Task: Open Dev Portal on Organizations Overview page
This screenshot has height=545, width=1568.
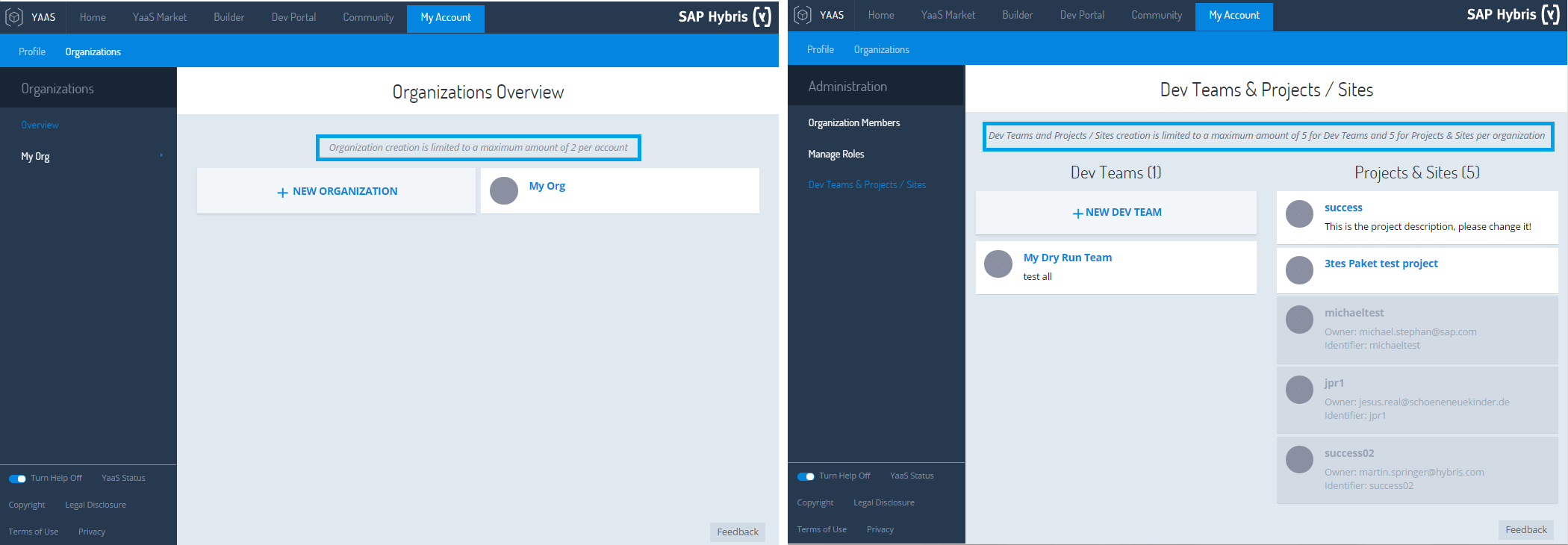Action: tap(293, 17)
